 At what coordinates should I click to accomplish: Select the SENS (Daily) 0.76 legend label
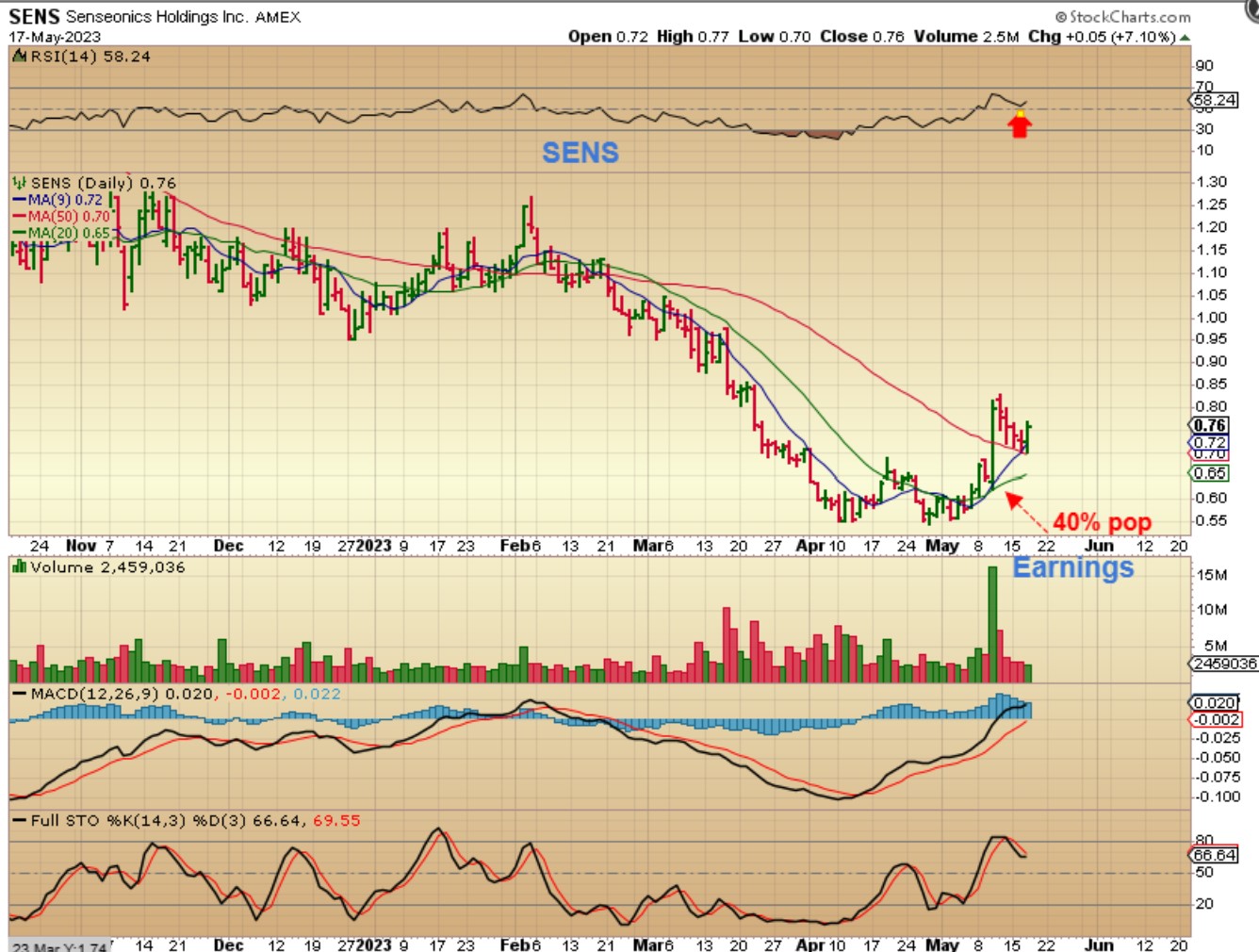[x=103, y=183]
